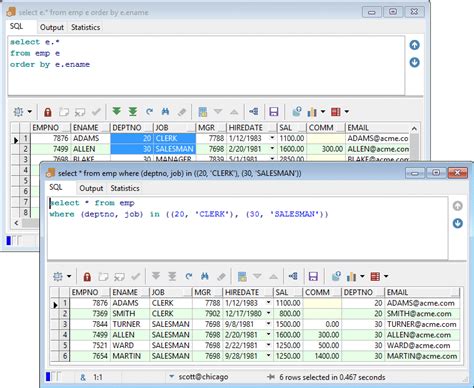
Task: Select row 3 header TURNER in front window
Action: point(64,324)
